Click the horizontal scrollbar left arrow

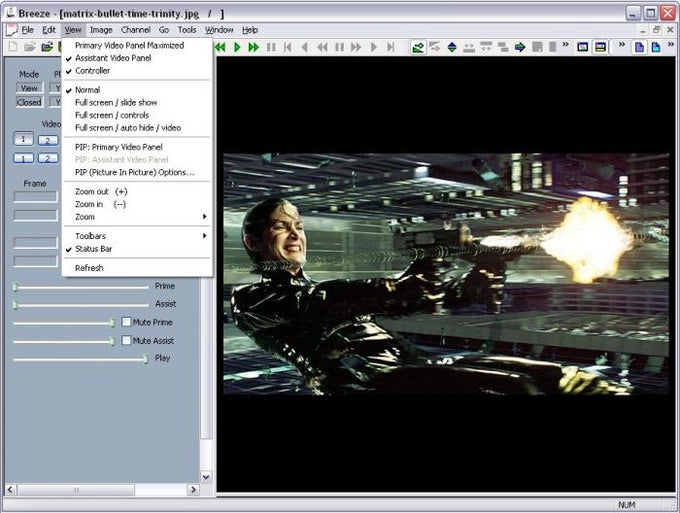click(x=11, y=490)
